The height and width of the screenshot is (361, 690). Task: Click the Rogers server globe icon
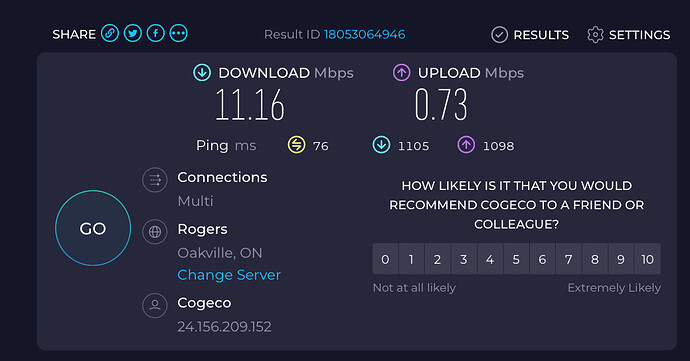[x=155, y=232]
